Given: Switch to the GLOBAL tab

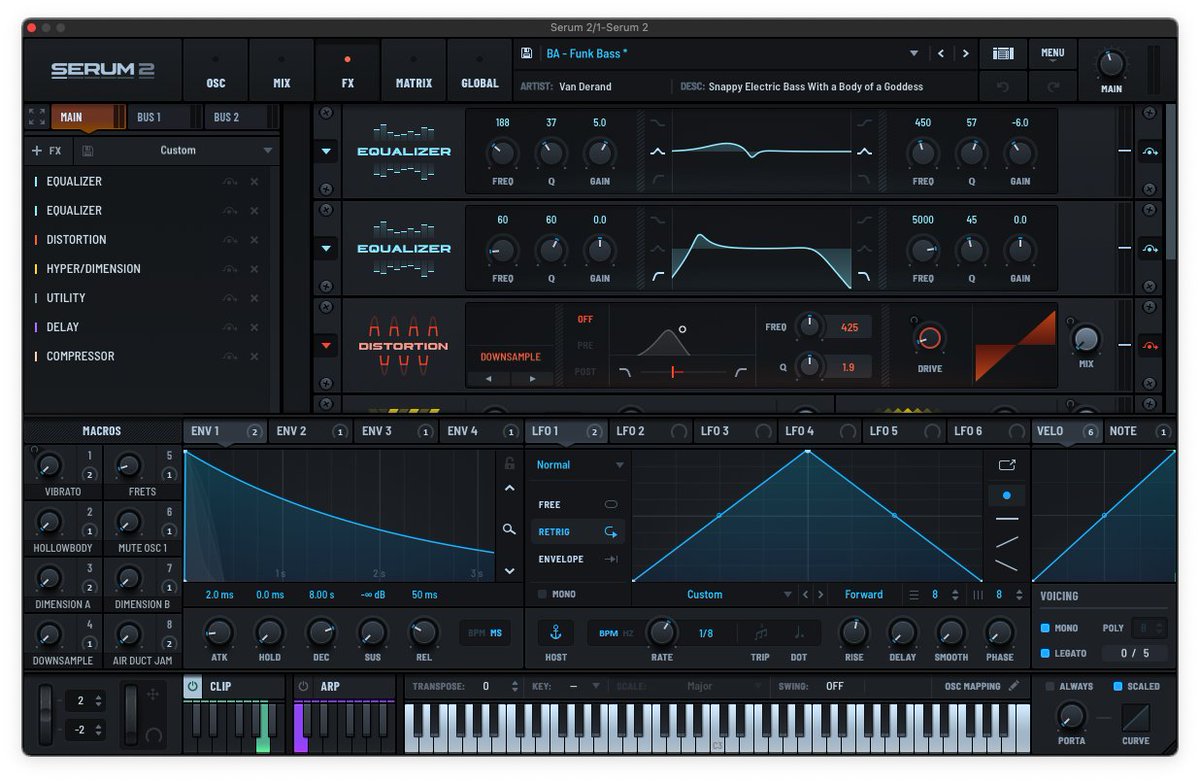Looking at the screenshot, I should (480, 71).
